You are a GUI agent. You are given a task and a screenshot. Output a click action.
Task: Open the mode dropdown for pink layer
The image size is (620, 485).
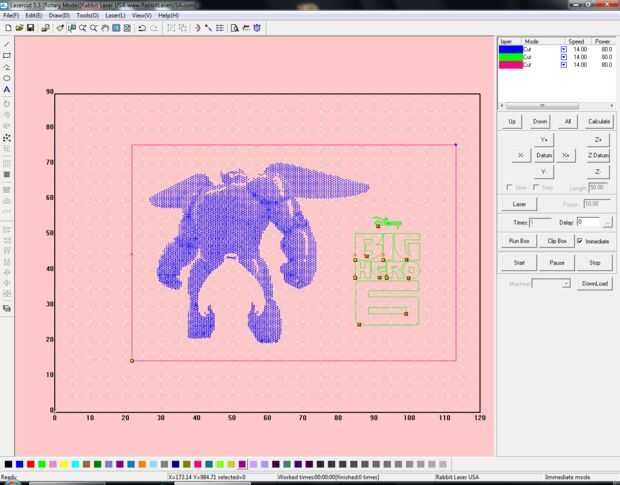click(x=563, y=65)
